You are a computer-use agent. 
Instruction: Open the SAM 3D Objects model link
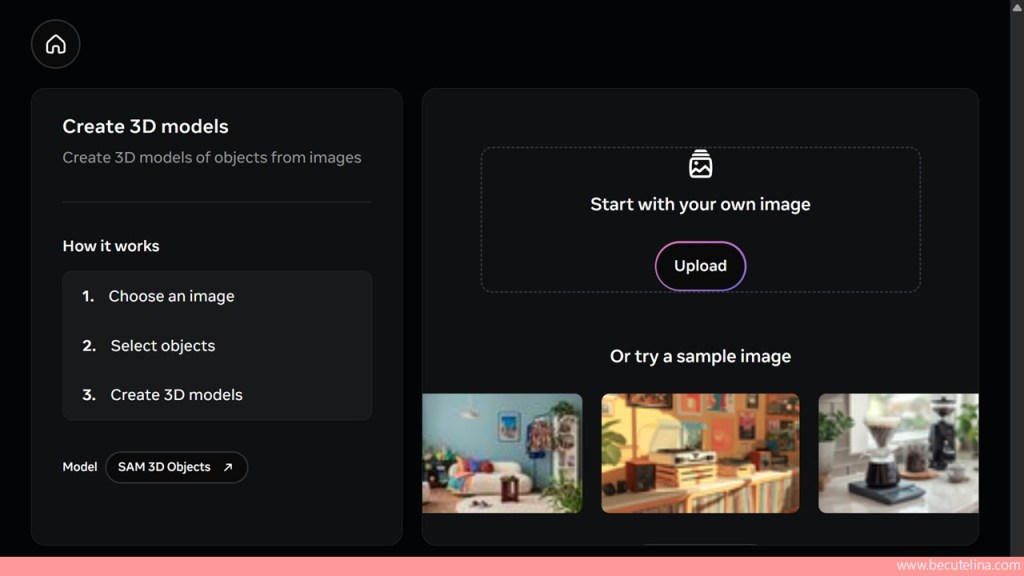tap(176, 467)
